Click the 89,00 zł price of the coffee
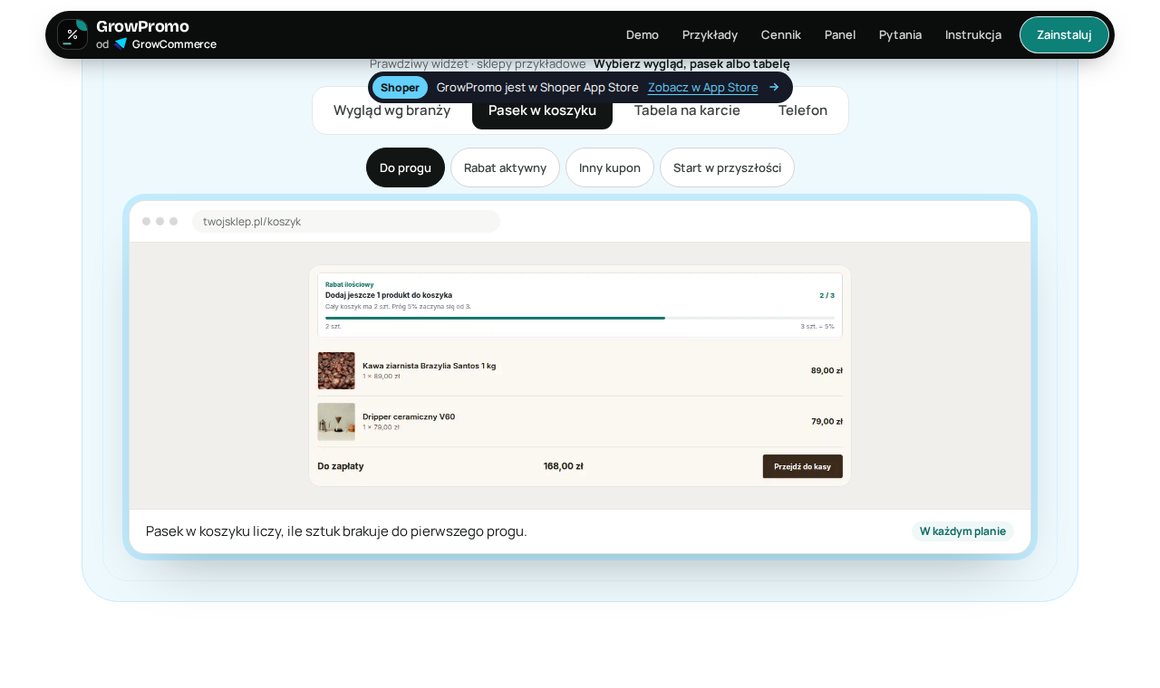The height and width of the screenshot is (688, 1160). 826,371
